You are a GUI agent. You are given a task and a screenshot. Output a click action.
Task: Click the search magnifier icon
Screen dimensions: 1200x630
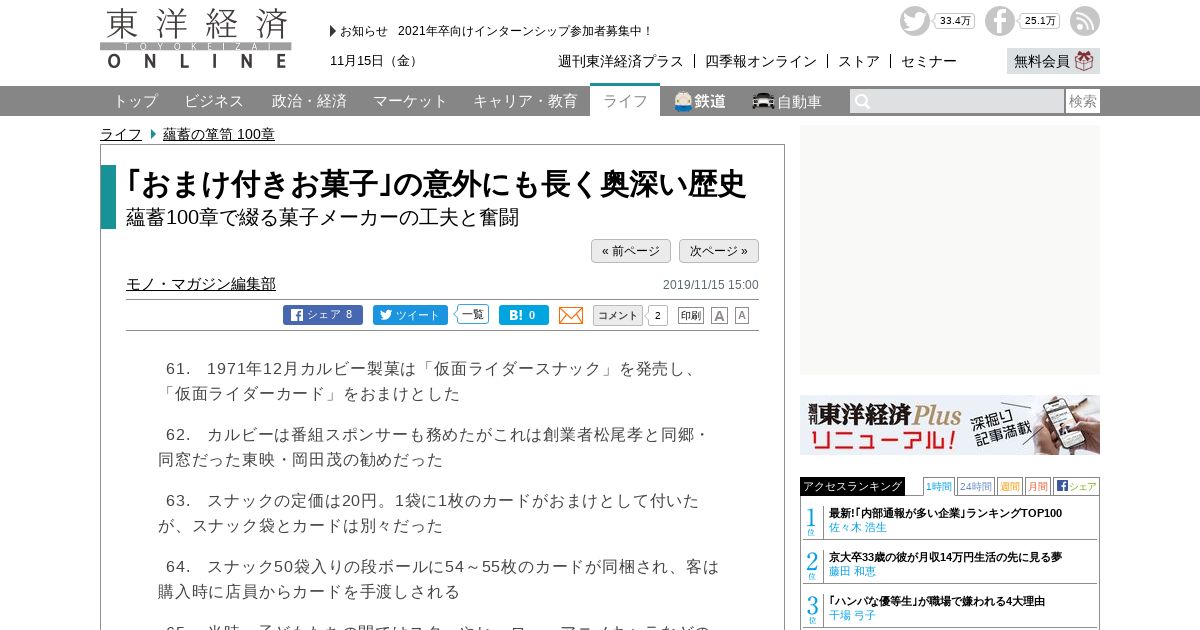click(862, 101)
